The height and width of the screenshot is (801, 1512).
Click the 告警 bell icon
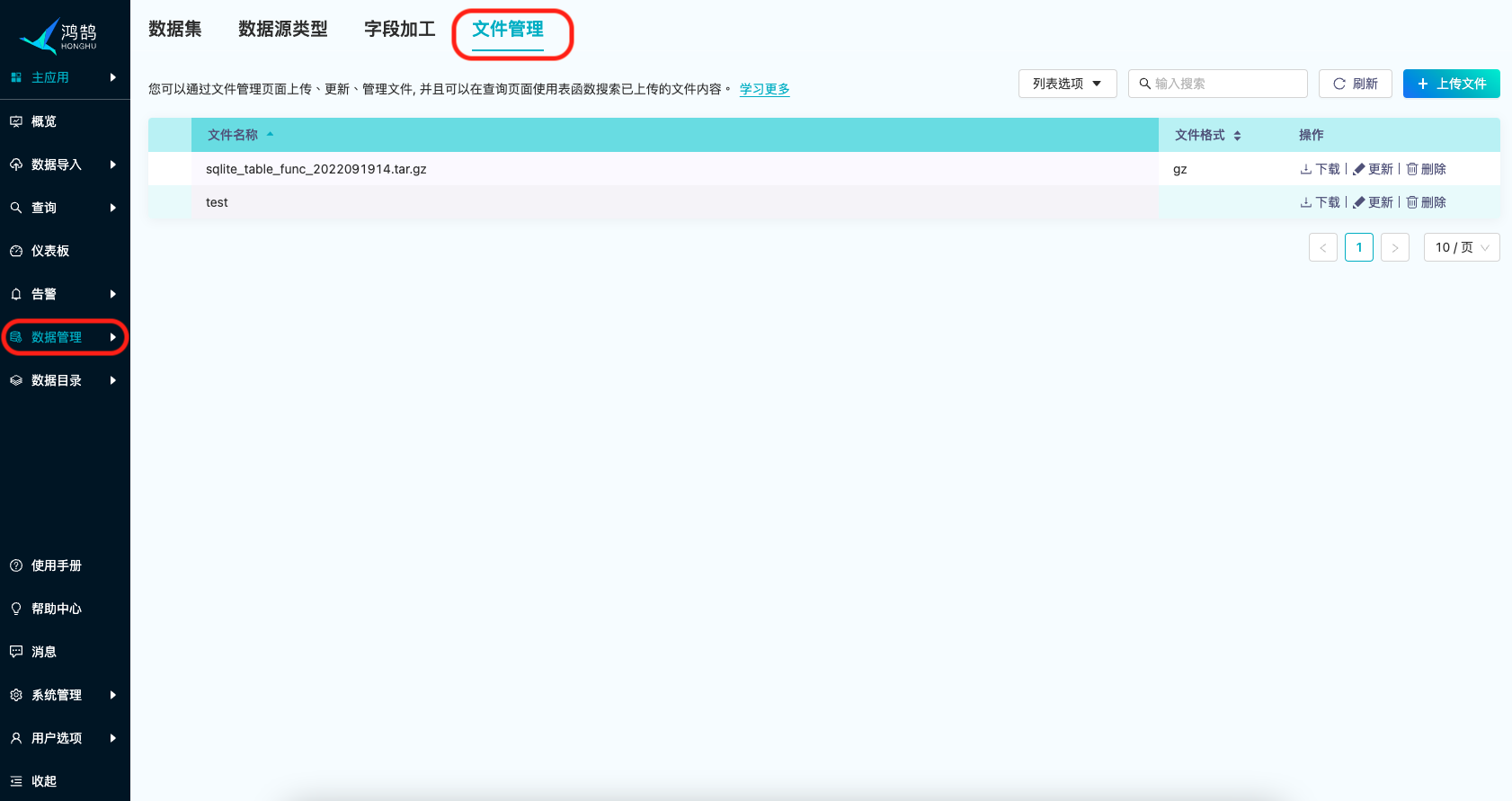click(16, 294)
